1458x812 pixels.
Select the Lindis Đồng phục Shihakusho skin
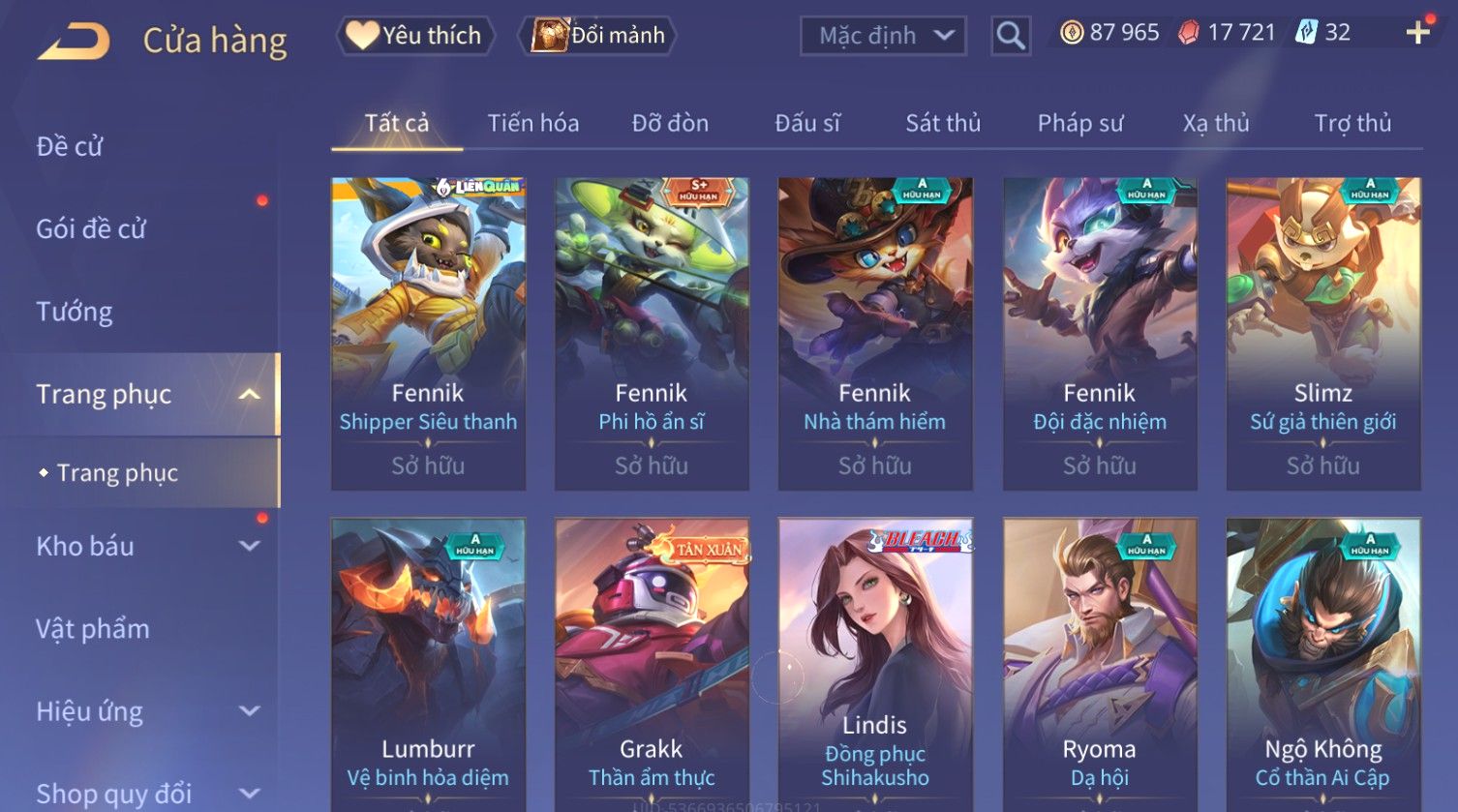coord(875,663)
